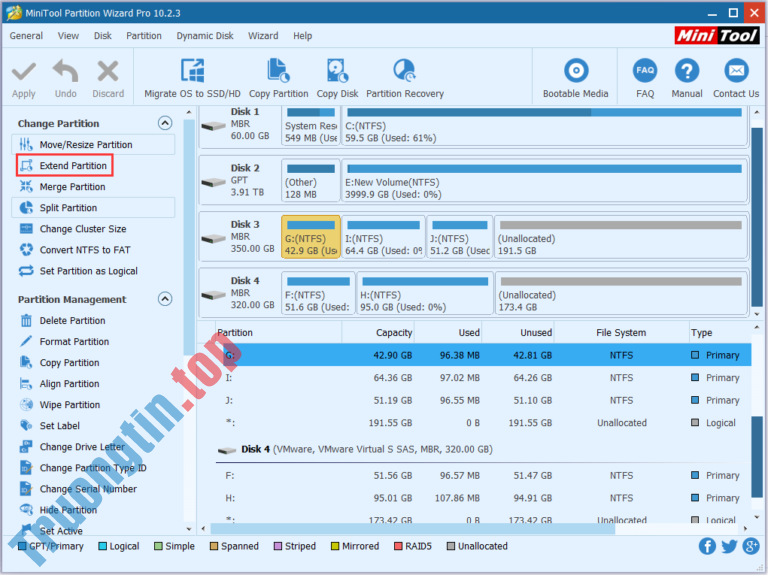Collapse the Partition Management section

pos(165,299)
